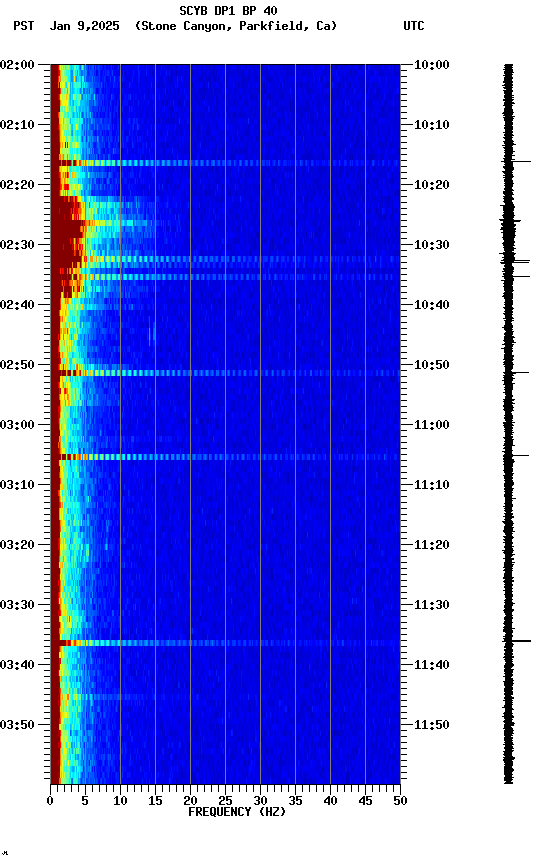Screen dimensions: 552x864
Task: Click the PST timezone label
Action: pyautogui.click(x=24, y=26)
